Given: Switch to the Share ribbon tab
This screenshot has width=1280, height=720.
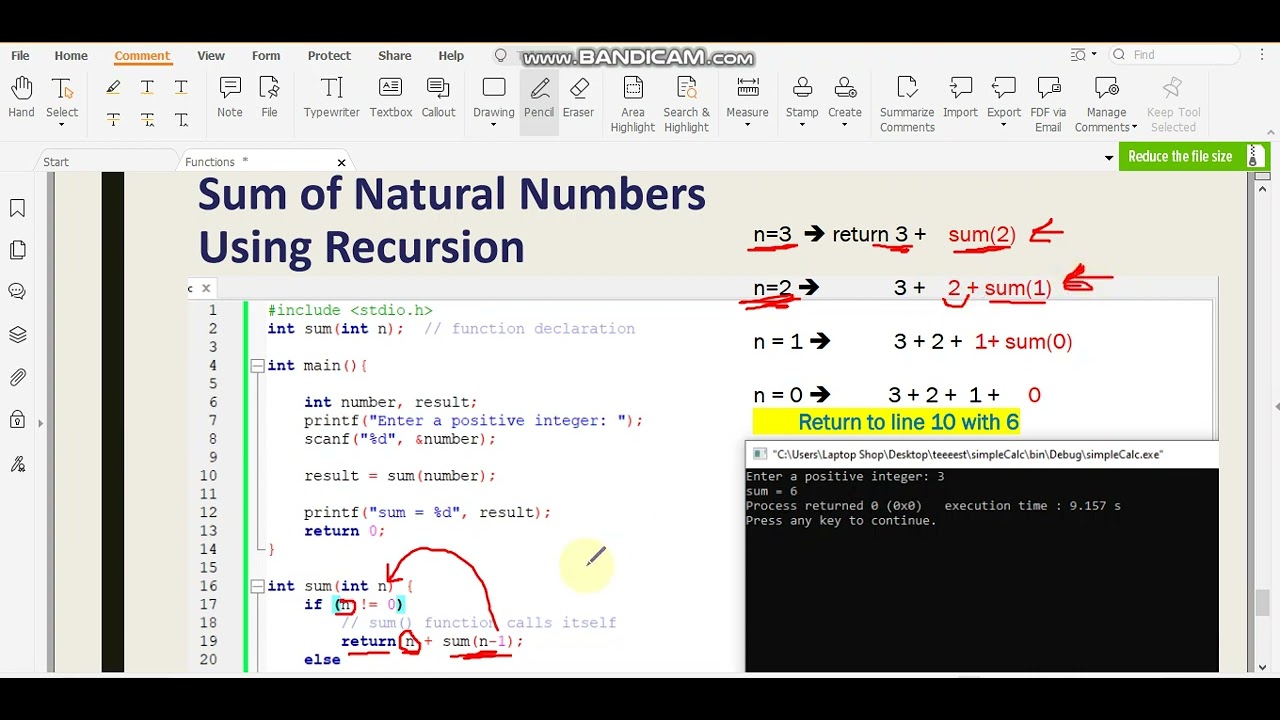Looking at the screenshot, I should pos(395,56).
